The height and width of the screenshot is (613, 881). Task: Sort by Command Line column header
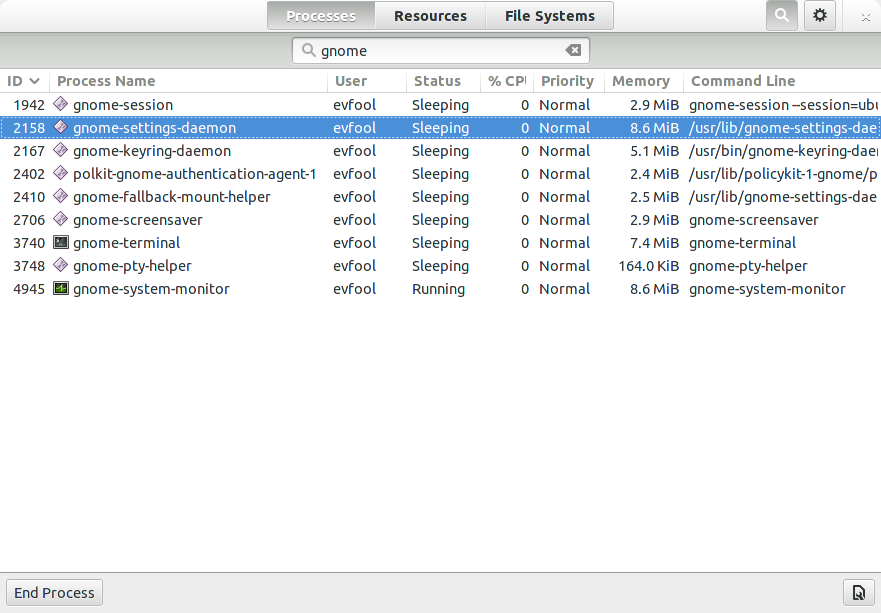tap(782, 81)
